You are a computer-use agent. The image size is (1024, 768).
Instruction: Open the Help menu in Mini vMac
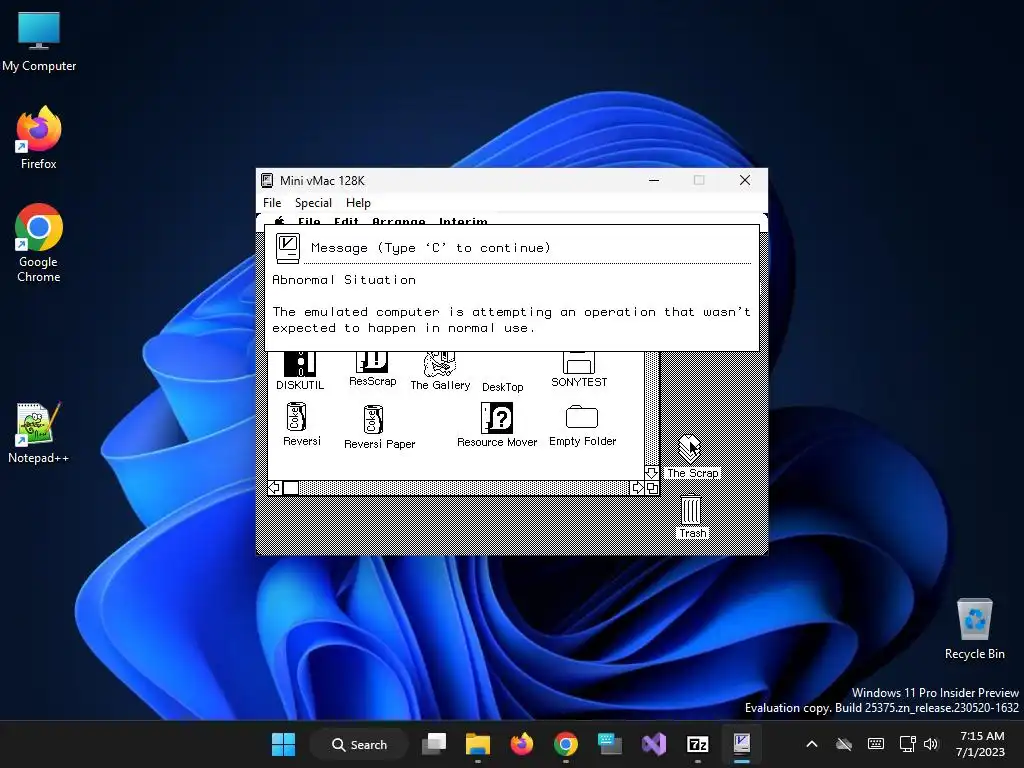click(x=358, y=203)
